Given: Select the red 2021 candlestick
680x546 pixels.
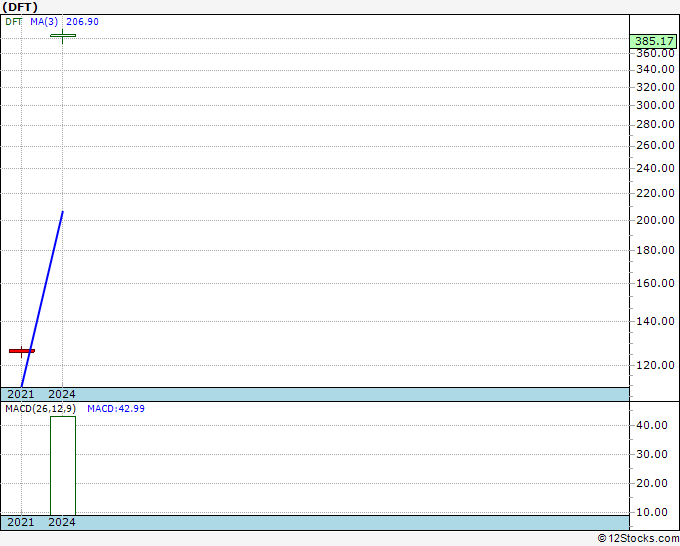Looking at the screenshot, I should (x=22, y=351).
